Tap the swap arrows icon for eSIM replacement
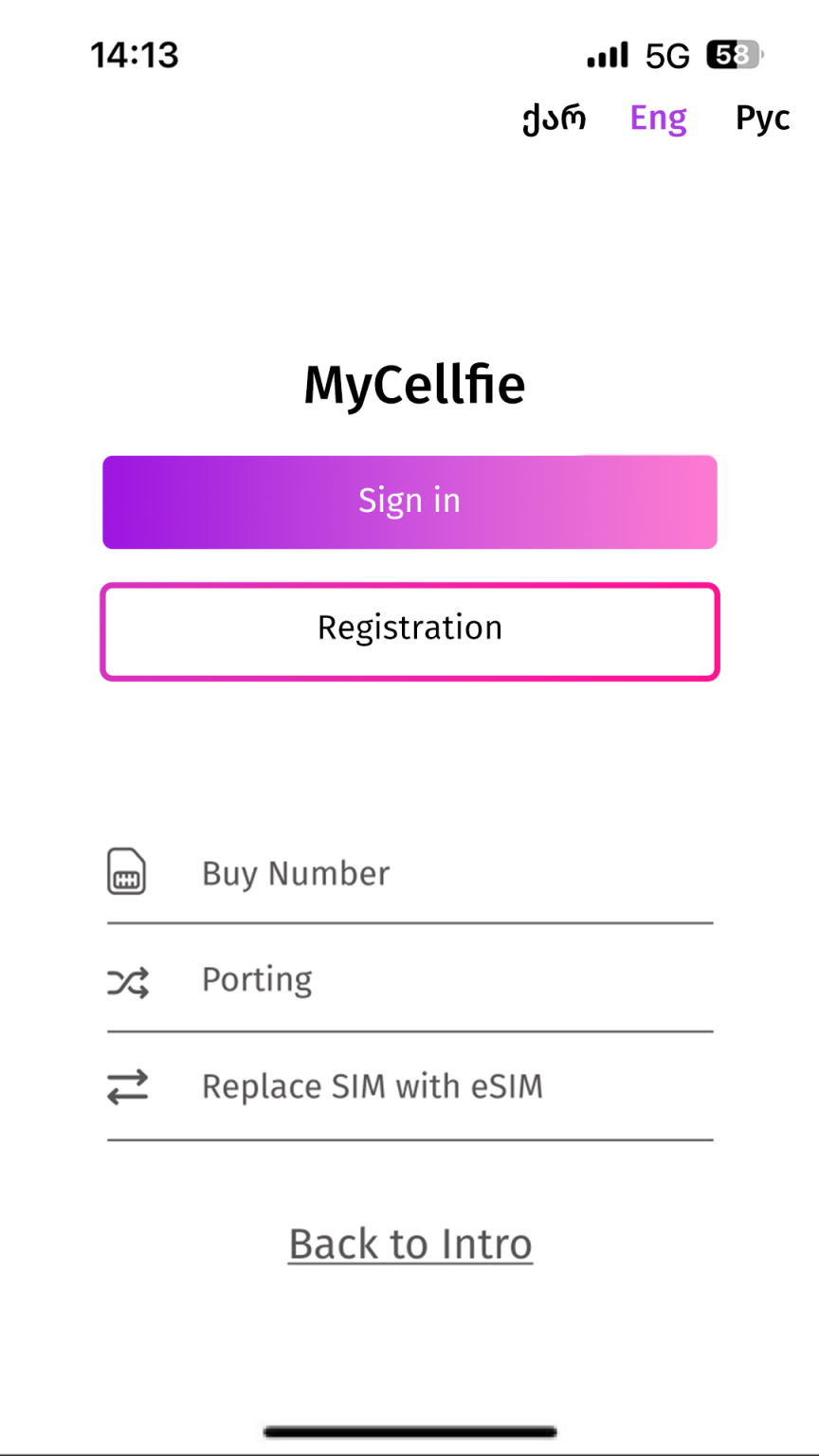 (127, 1086)
